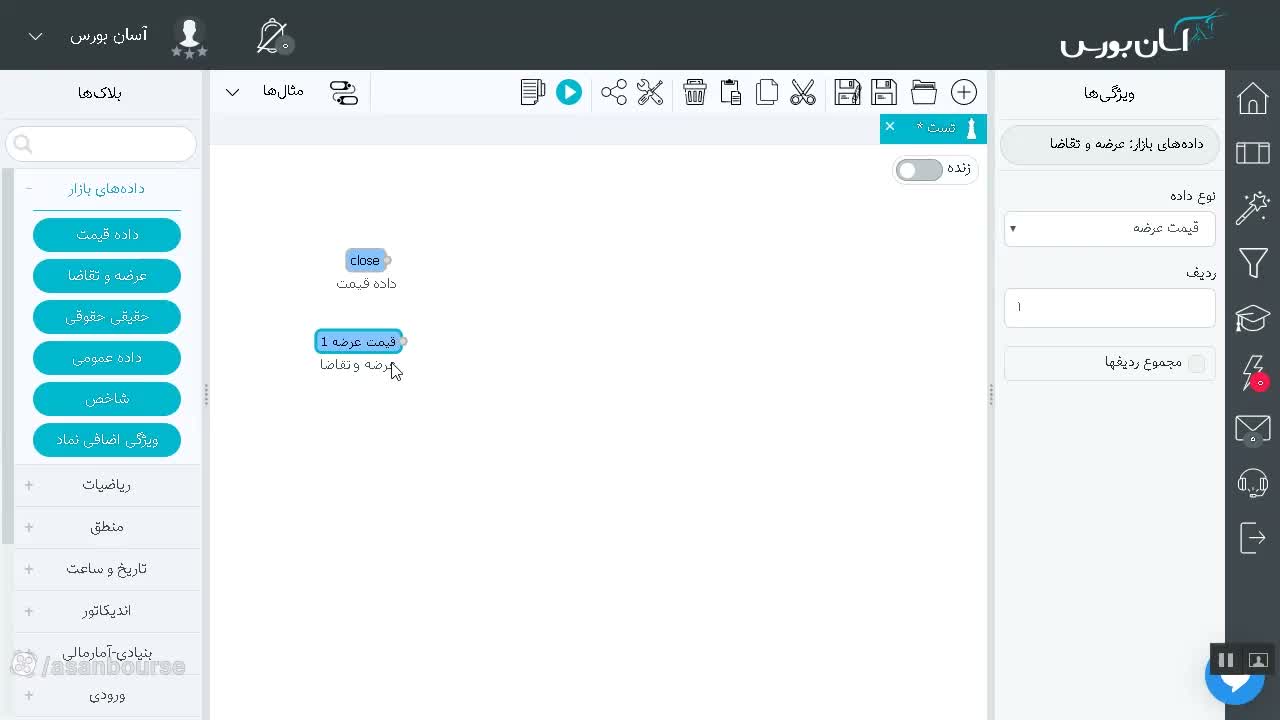Click the بنیادی-آمارمالی category label
This screenshot has width=1280, height=720.
click(107, 653)
